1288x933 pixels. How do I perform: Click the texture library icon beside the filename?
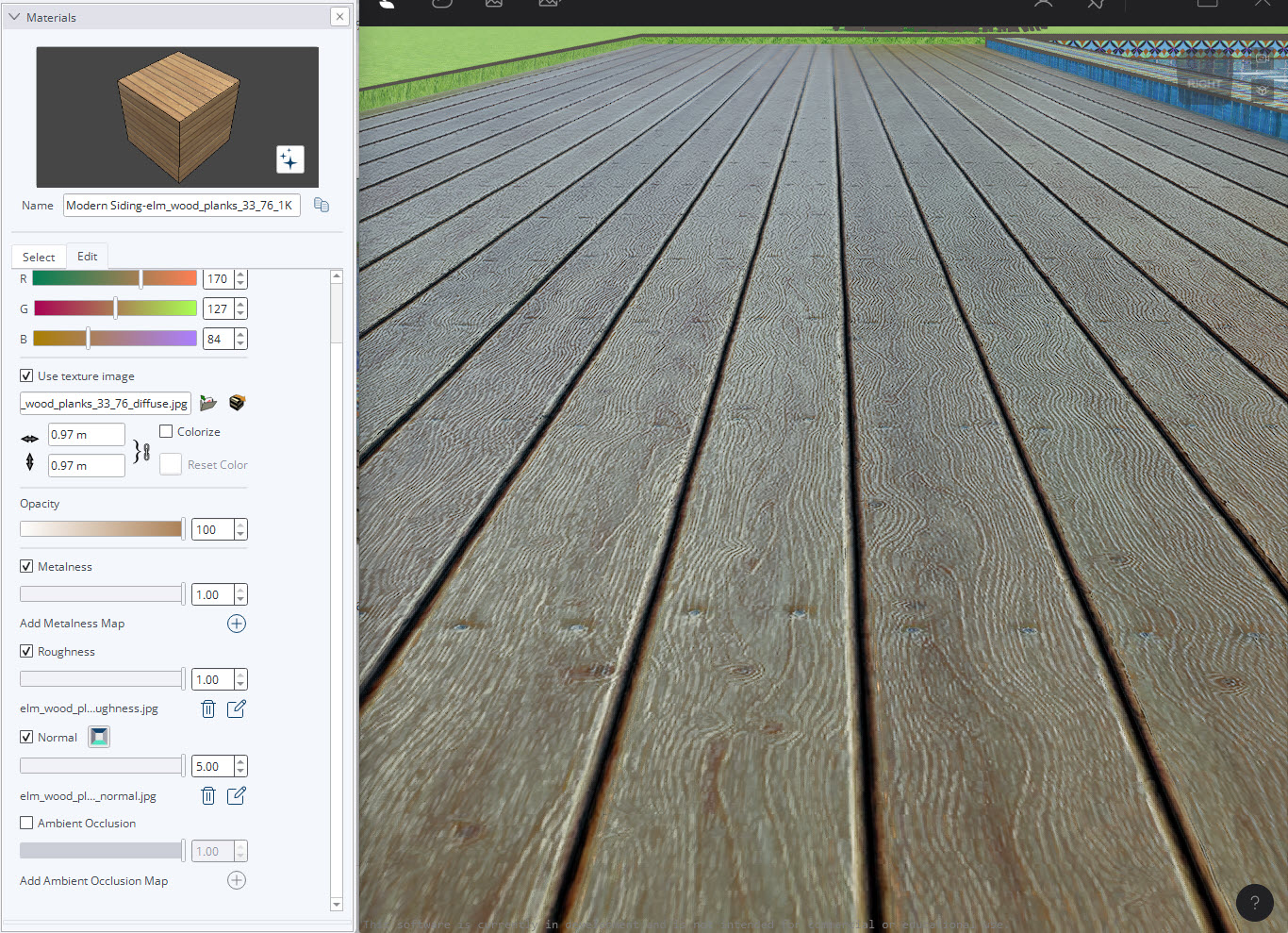tap(237, 402)
